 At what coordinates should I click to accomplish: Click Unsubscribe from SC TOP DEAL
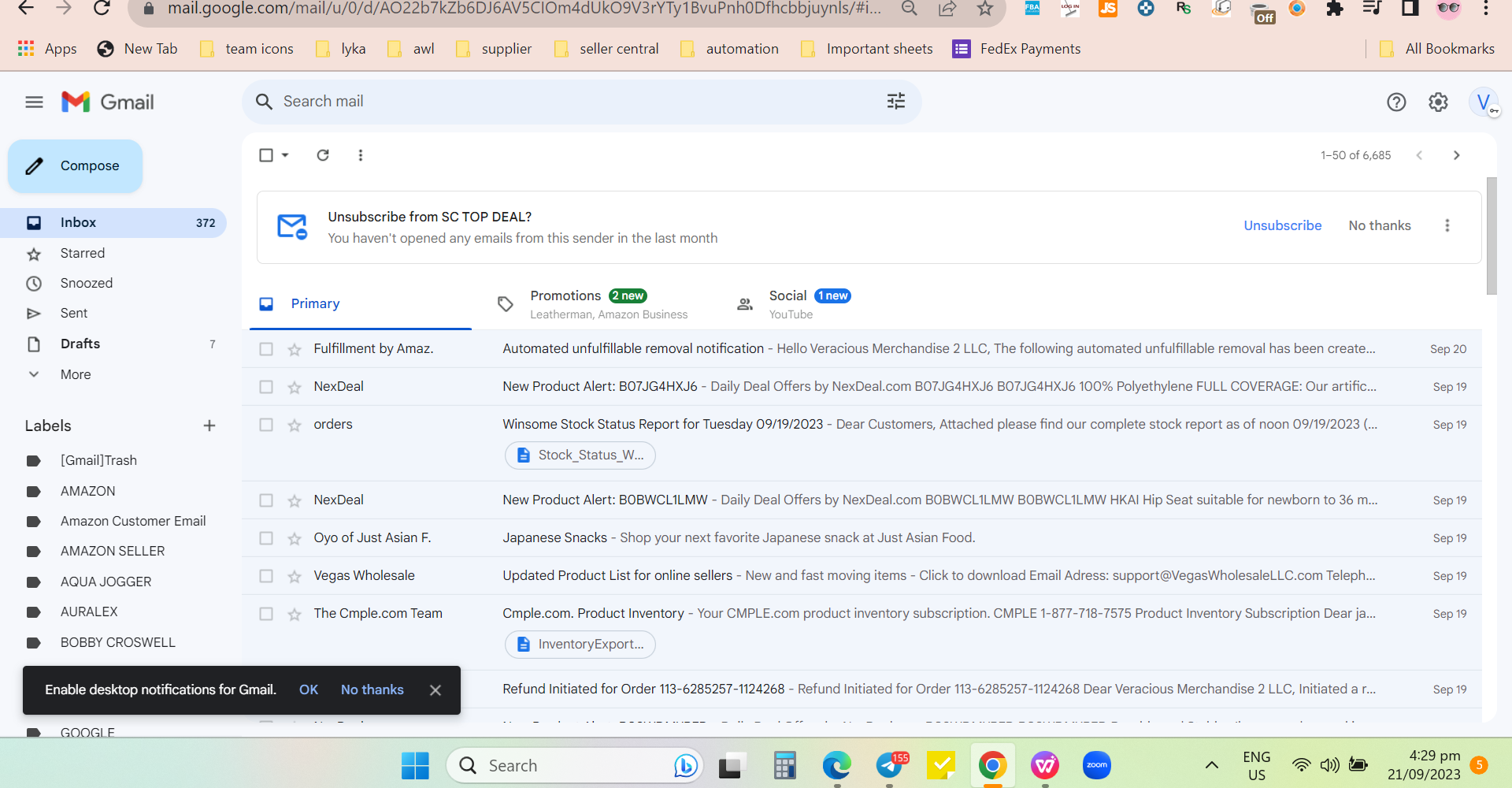[1283, 225]
